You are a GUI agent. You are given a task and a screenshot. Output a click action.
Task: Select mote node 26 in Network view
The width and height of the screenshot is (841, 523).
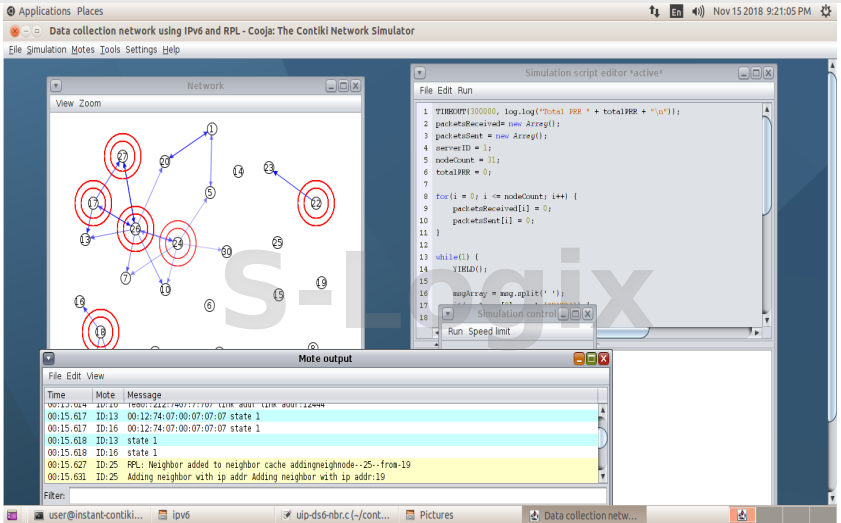coord(135,229)
